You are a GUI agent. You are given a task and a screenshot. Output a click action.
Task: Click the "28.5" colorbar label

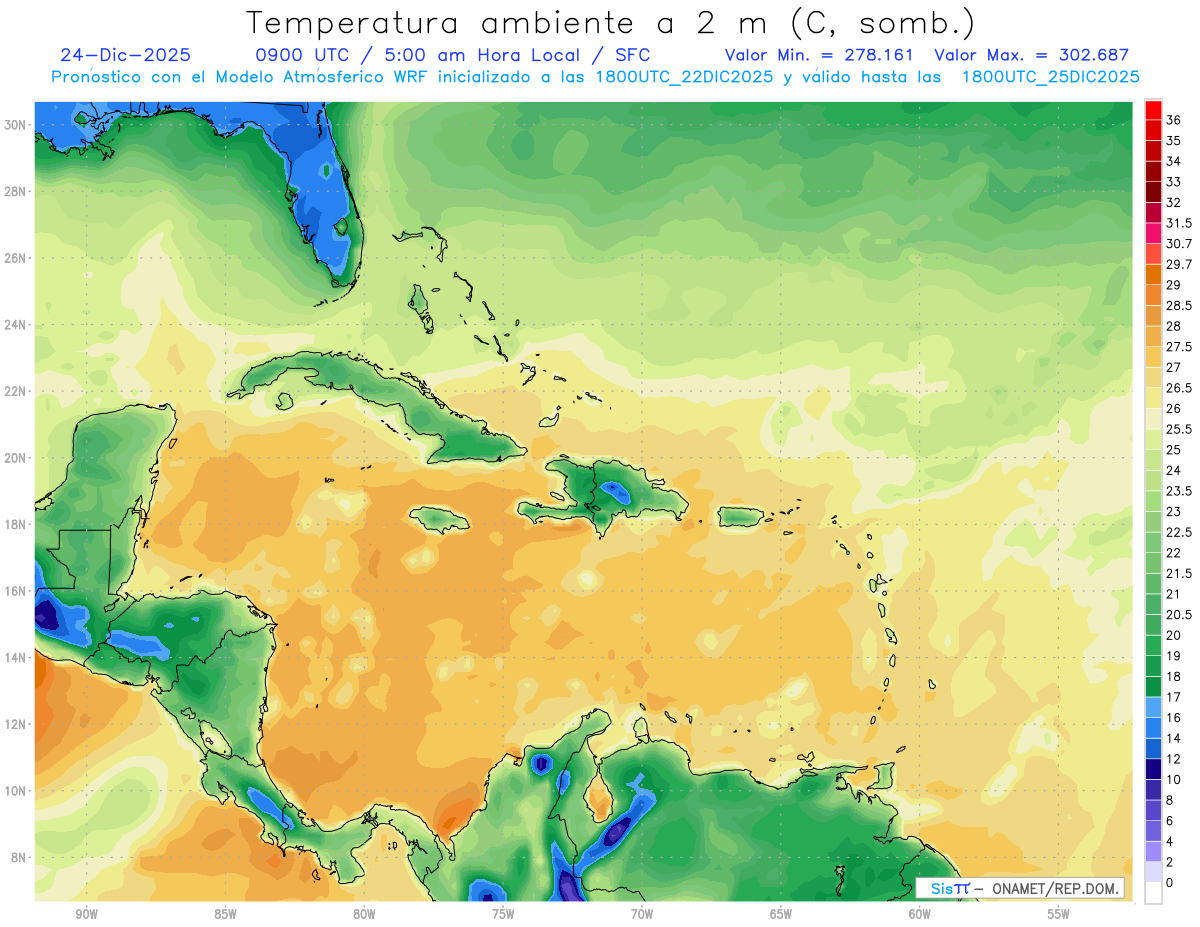[1179, 306]
